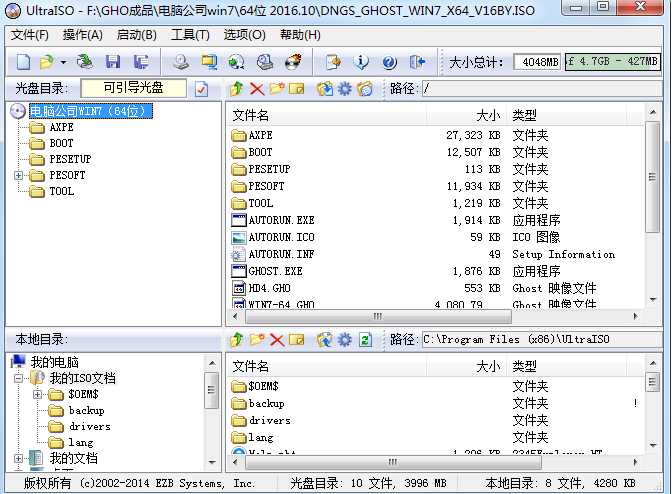Click the local 路径 path input field
This screenshot has height=494, width=672.
tap(538, 340)
